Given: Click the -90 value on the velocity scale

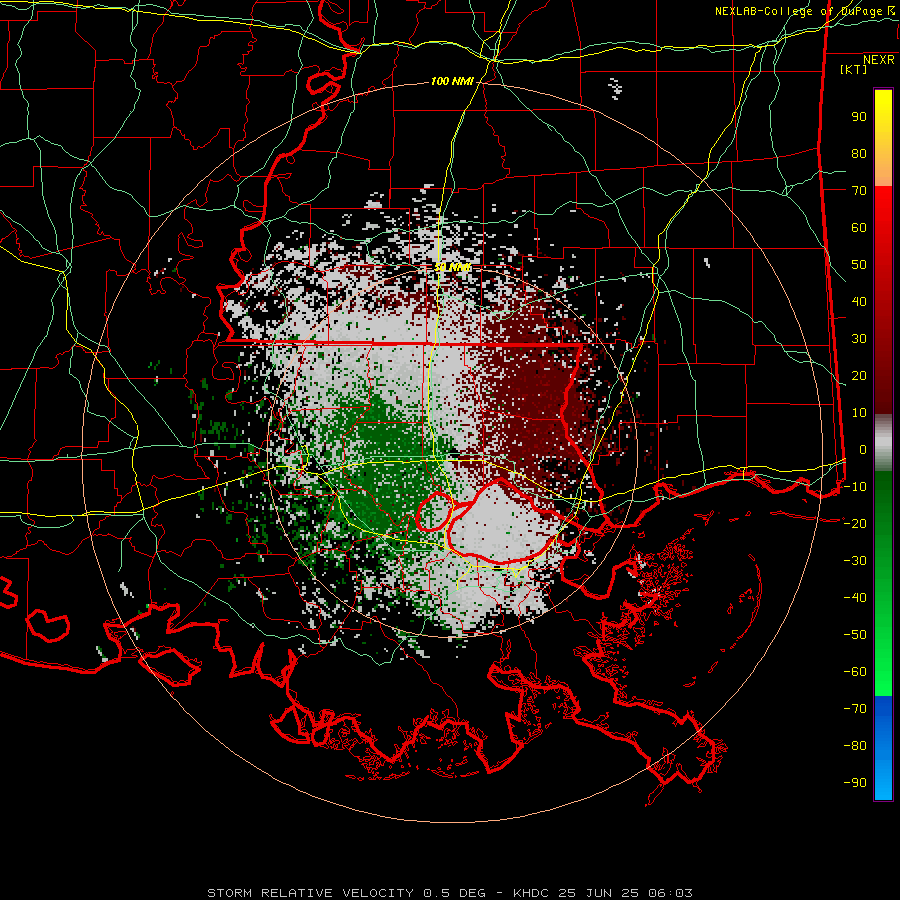Looking at the screenshot, I should click(855, 783).
